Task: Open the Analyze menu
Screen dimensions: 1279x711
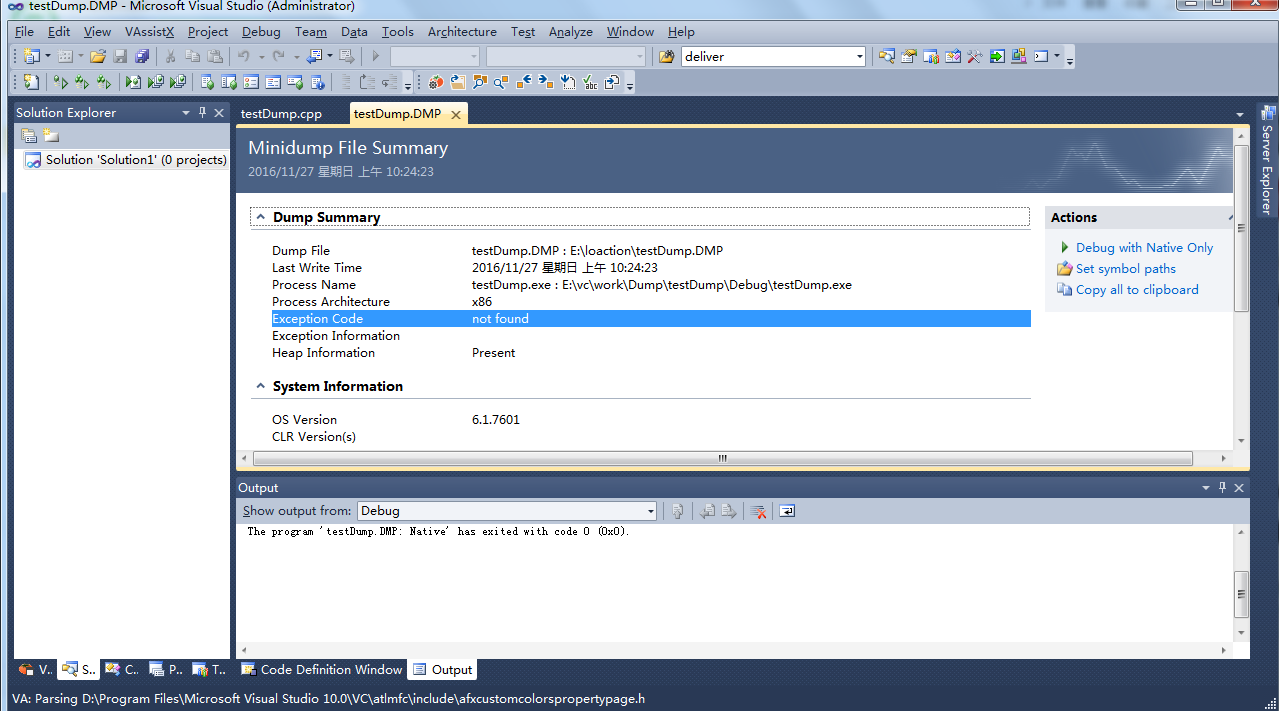Action: (x=571, y=32)
